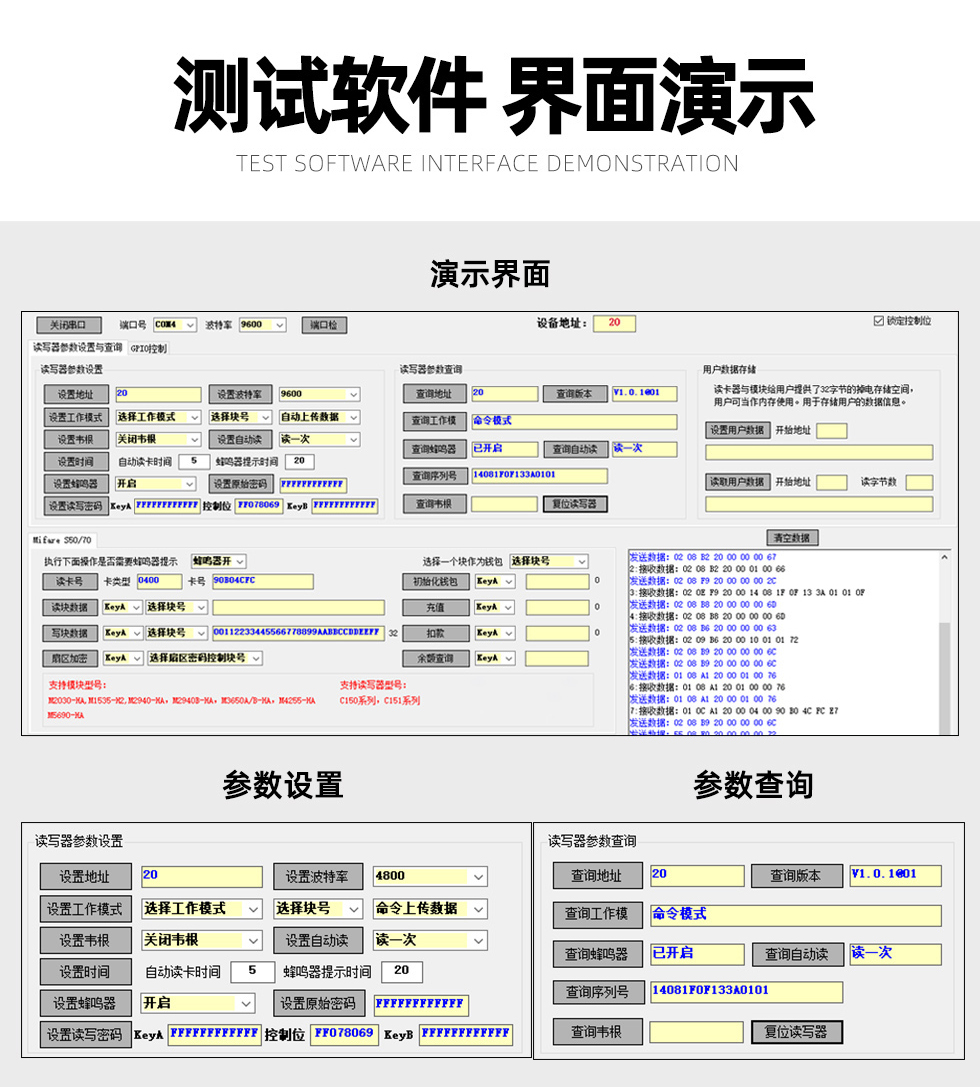Open the 端口号 COM4 dropdown
Screen dimensions: 980x1087
click(175, 324)
